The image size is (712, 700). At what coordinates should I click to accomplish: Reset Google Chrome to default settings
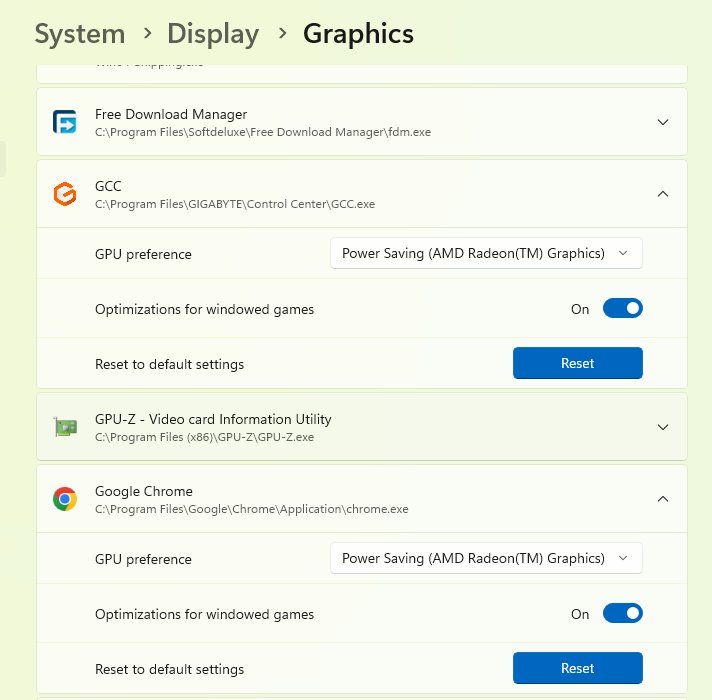[x=578, y=668]
